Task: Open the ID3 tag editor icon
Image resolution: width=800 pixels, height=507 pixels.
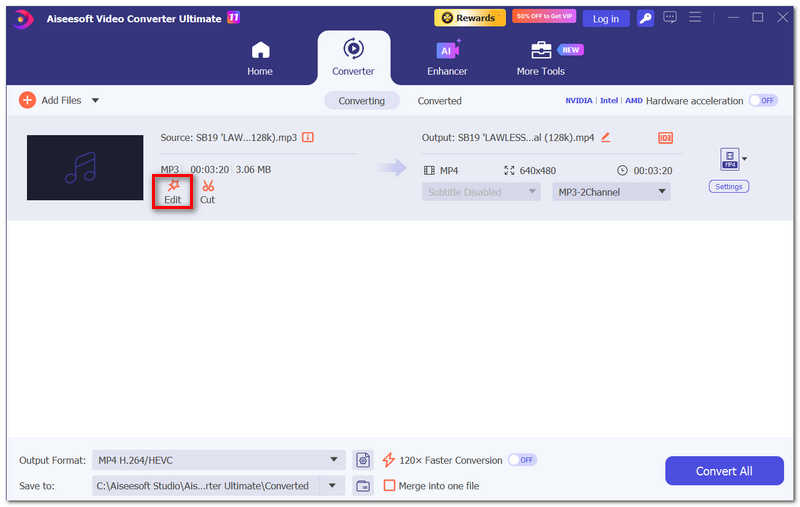Action: click(665, 138)
